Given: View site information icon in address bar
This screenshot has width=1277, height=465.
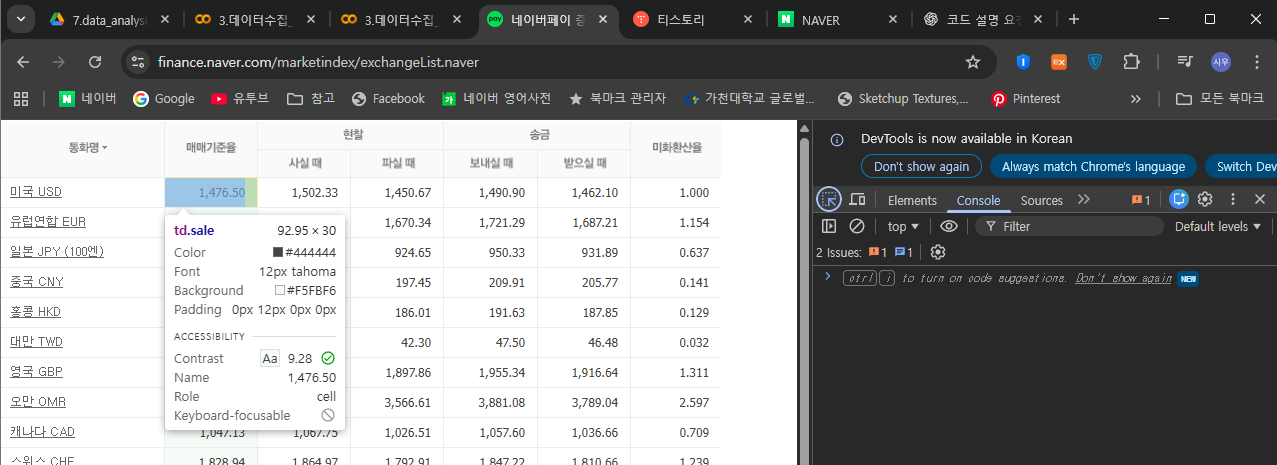Looking at the screenshot, I should [x=139, y=62].
